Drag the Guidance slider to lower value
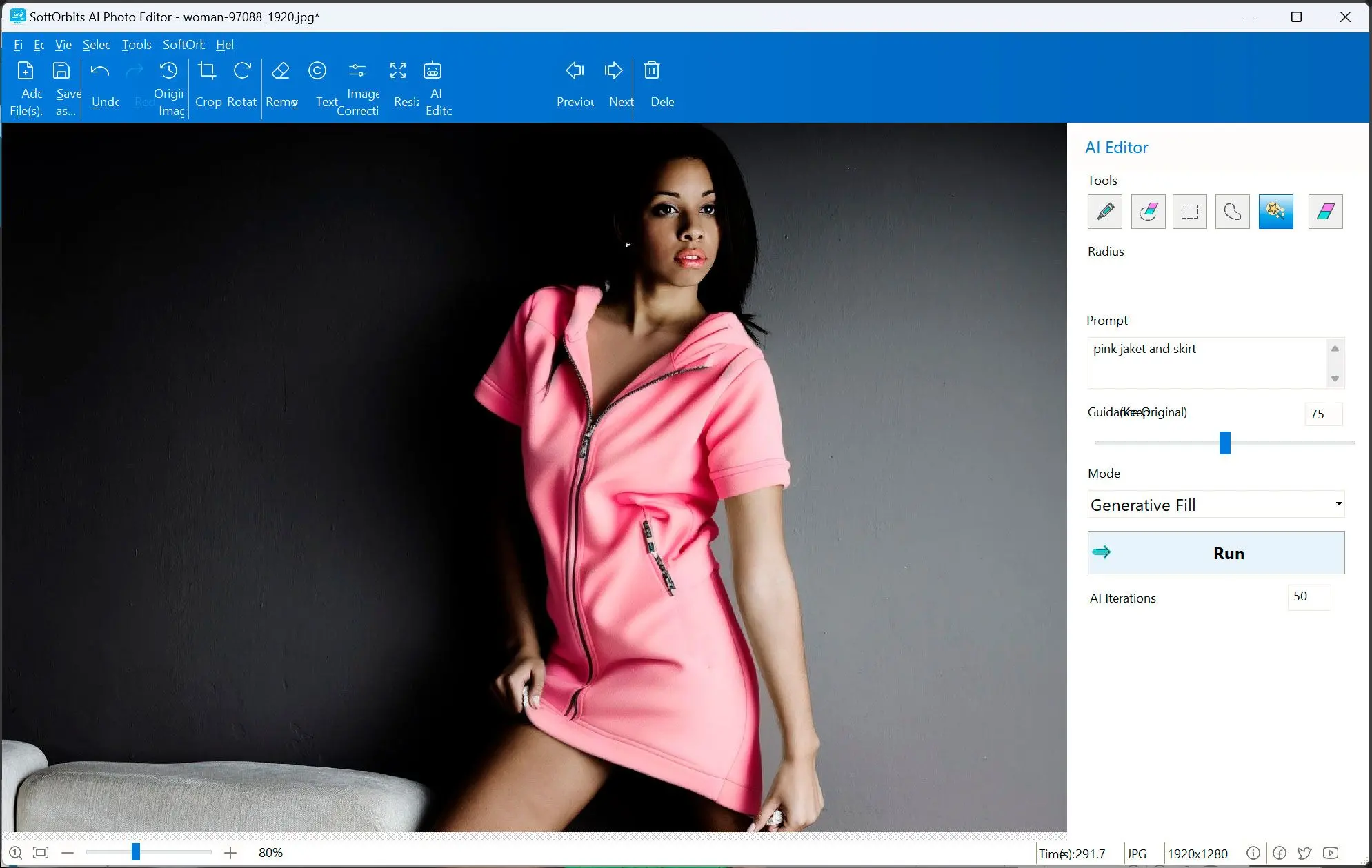 pyautogui.click(x=1150, y=443)
